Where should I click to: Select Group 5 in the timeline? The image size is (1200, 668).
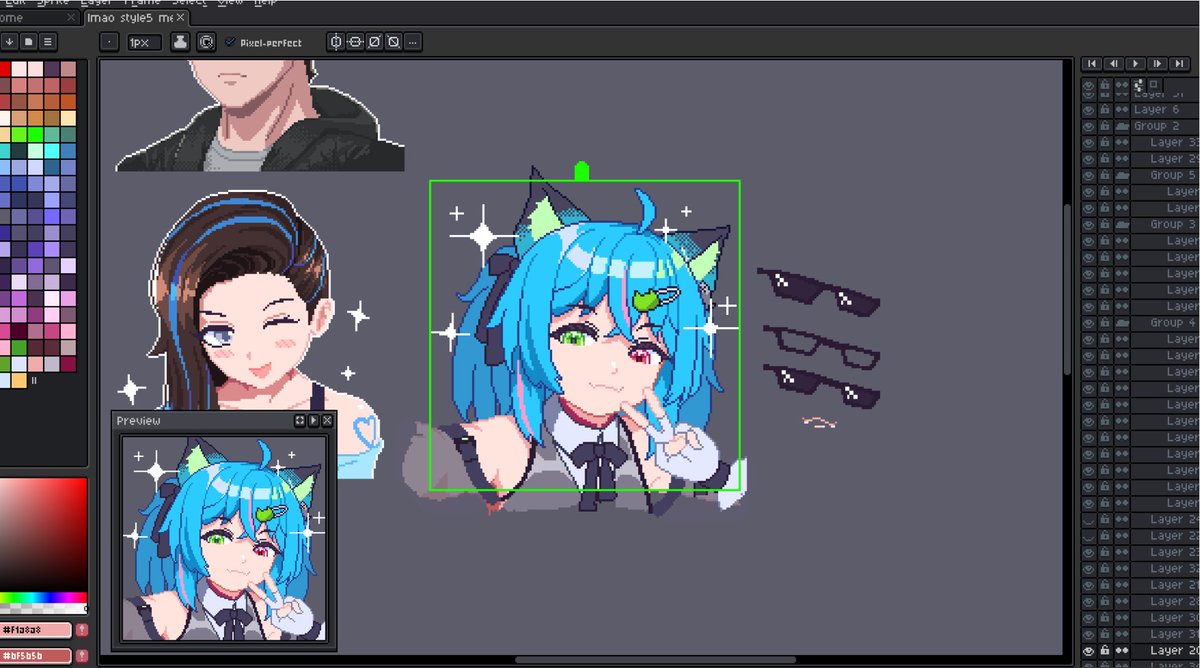point(1165,175)
